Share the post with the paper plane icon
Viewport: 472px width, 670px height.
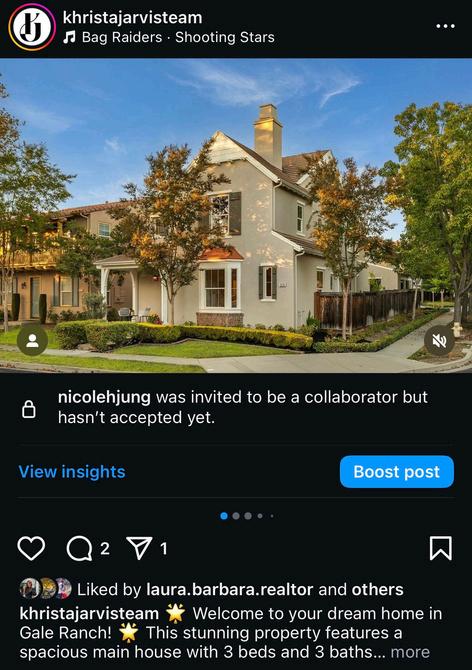pyautogui.click(x=139, y=548)
